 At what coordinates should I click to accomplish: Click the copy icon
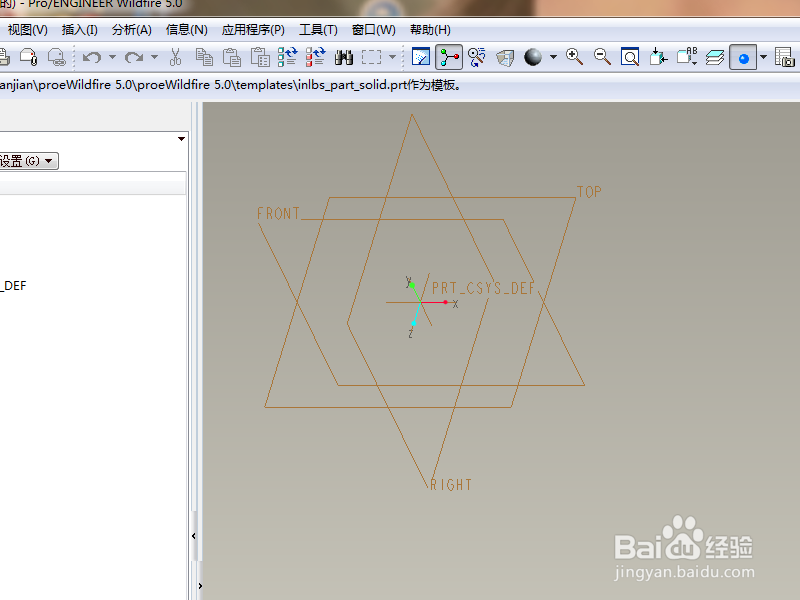click(204, 57)
